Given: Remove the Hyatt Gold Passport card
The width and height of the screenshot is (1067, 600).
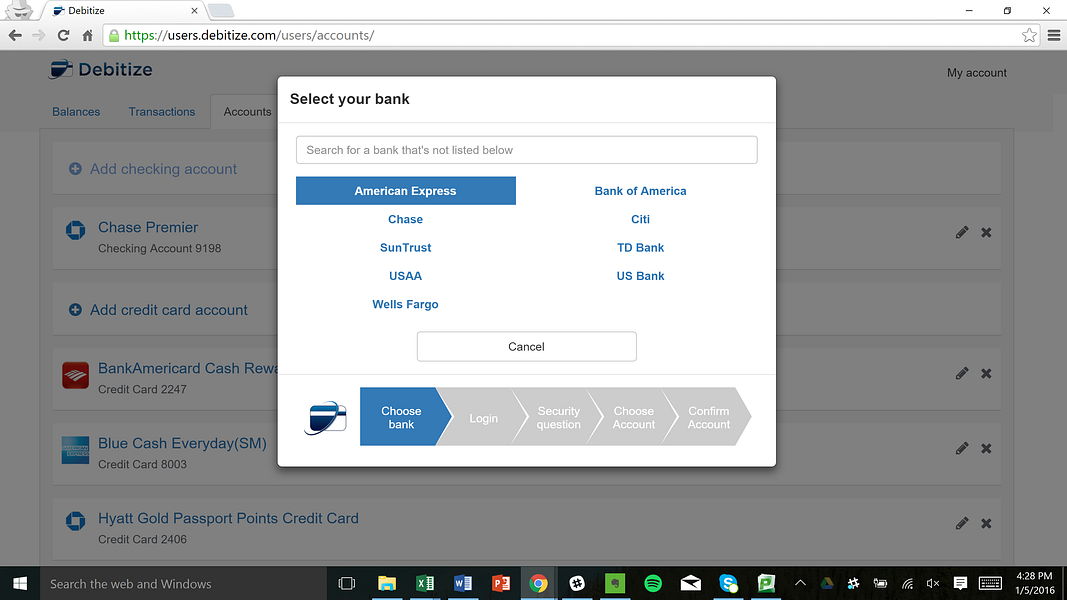Looking at the screenshot, I should [986, 523].
